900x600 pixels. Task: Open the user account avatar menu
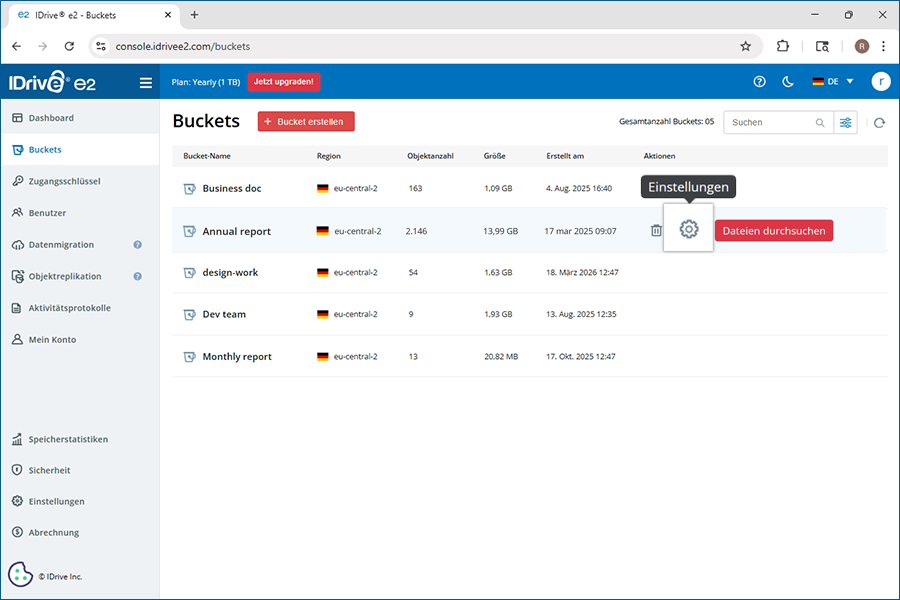pyautogui.click(x=880, y=82)
